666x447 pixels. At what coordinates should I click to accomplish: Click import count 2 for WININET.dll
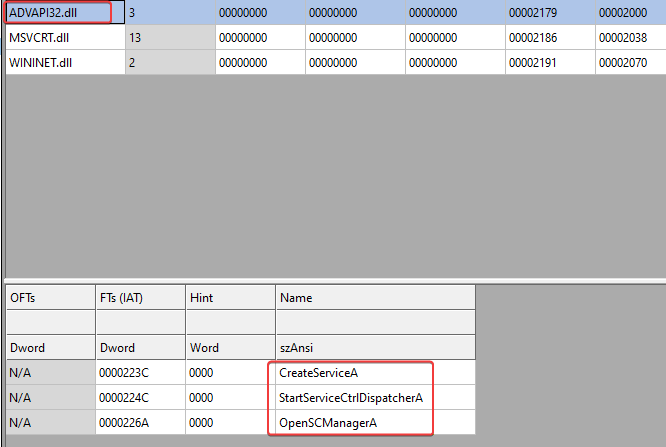(x=170, y=62)
